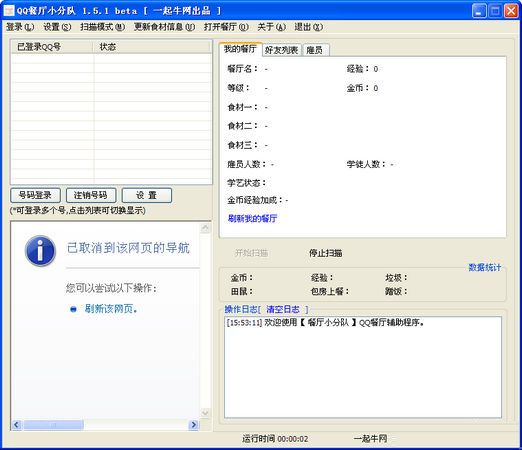The image size is (522, 450).
Task: Click the welcome log entry at 15:53:11
Action: tap(325, 322)
